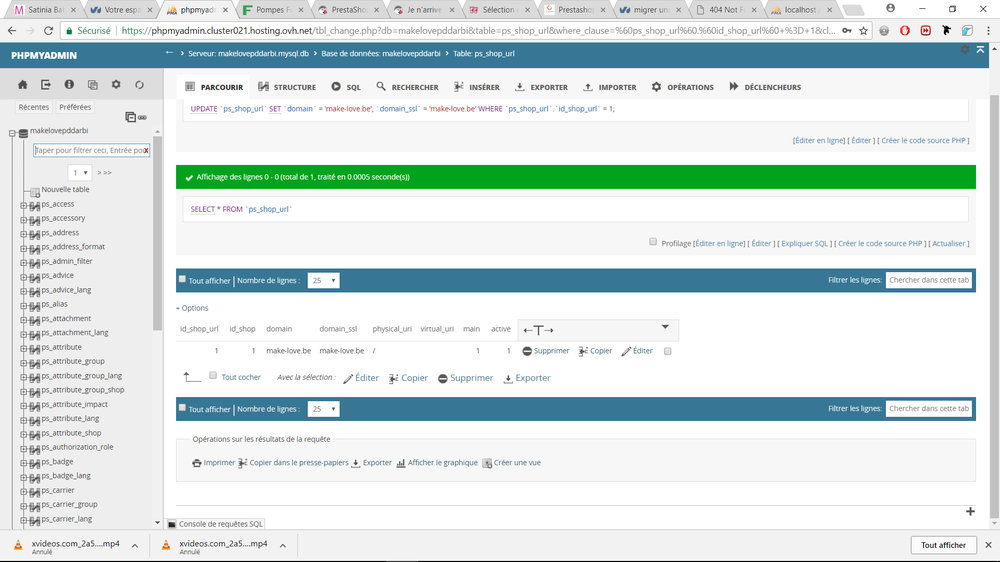Click the plus icon at bottom right
Image resolution: width=1000 pixels, height=562 pixels.
[x=970, y=512]
